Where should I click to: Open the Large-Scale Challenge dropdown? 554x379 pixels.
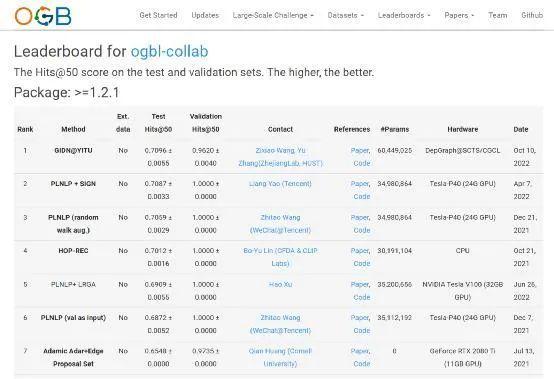tap(273, 16)
